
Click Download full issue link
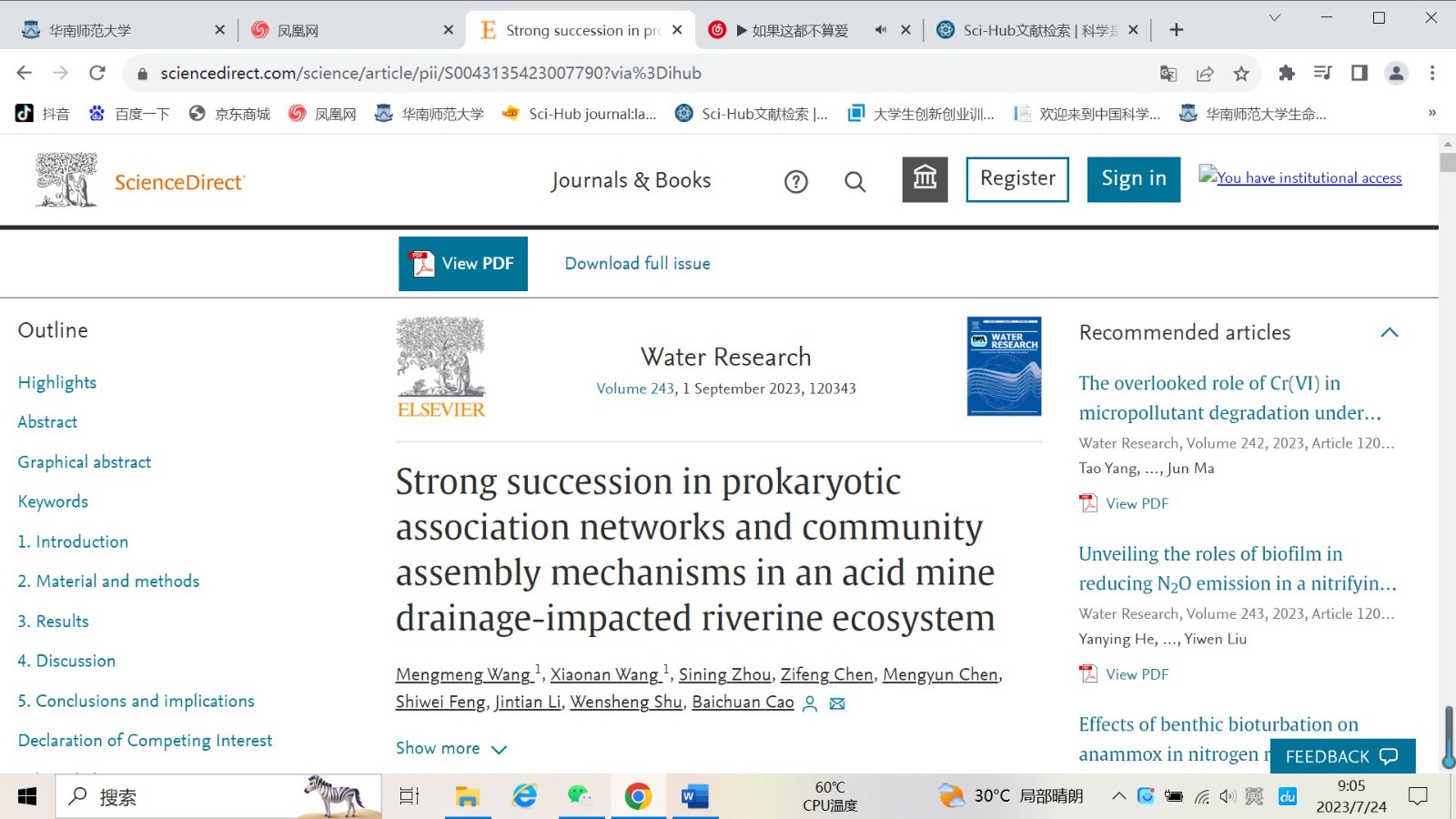point(637,264)
